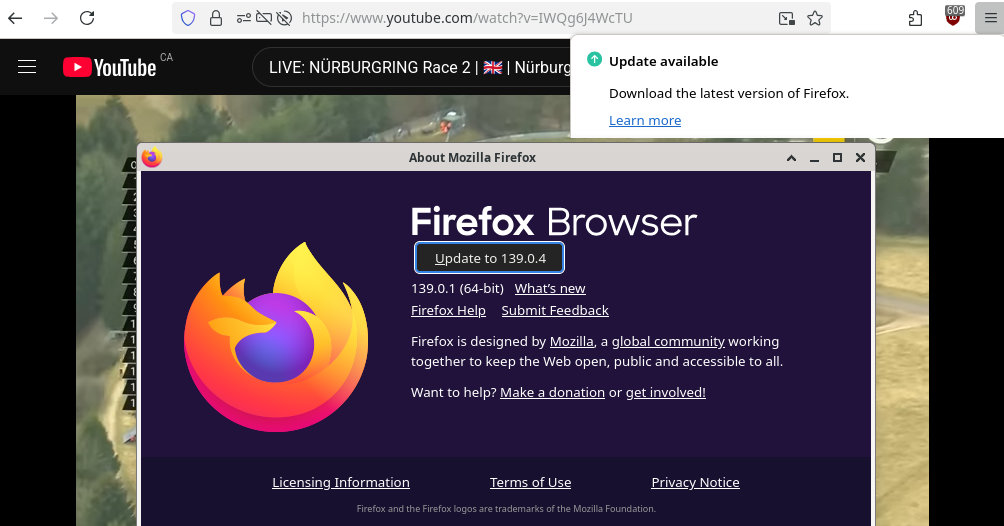This screenshot has width=1004, height=526.
Task: Click the large Firefox logo in the dialog
Action: tap(276, 336)
